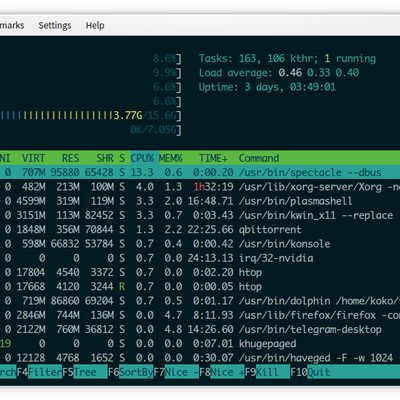Click the F9 Kill button
This screenshot has width=400, height=400.
267,372
